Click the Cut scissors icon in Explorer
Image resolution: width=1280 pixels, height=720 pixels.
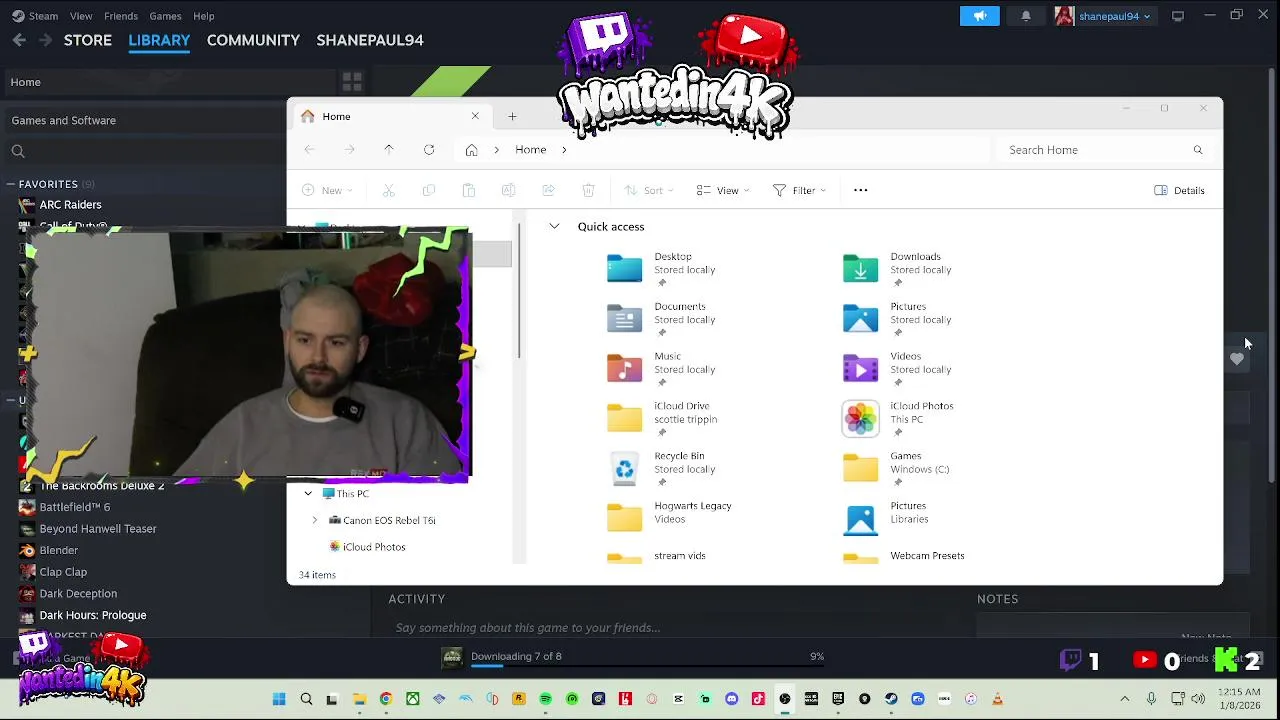389,190
